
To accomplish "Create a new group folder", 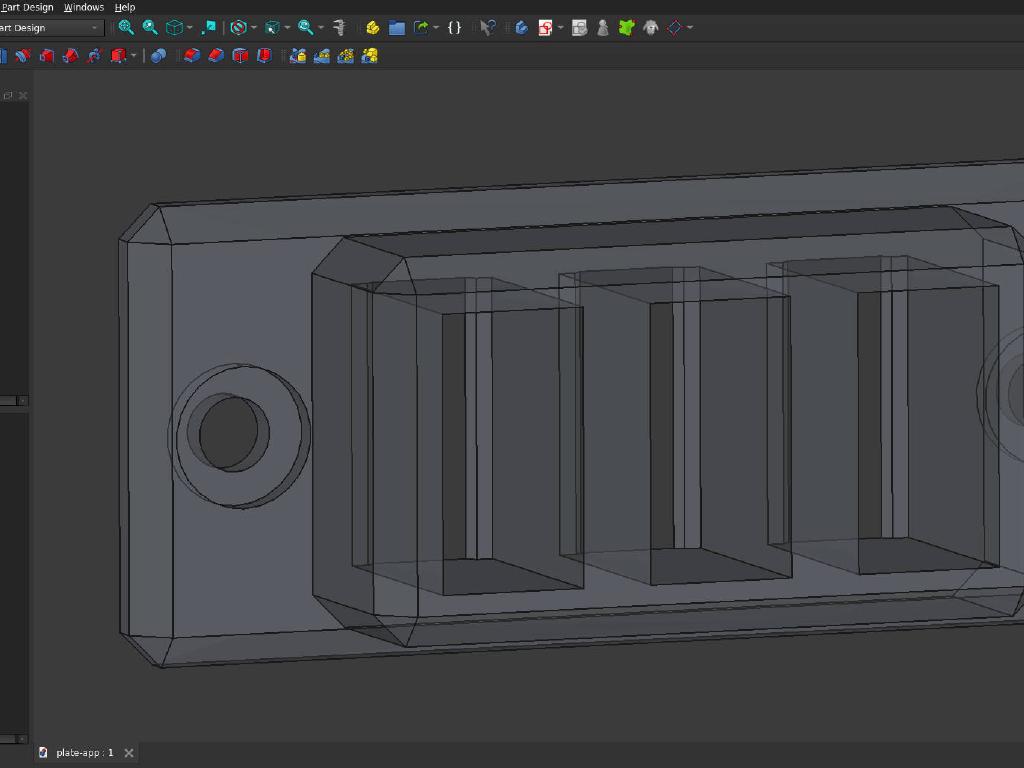I will pyautogui.click(x=396, y=27).
